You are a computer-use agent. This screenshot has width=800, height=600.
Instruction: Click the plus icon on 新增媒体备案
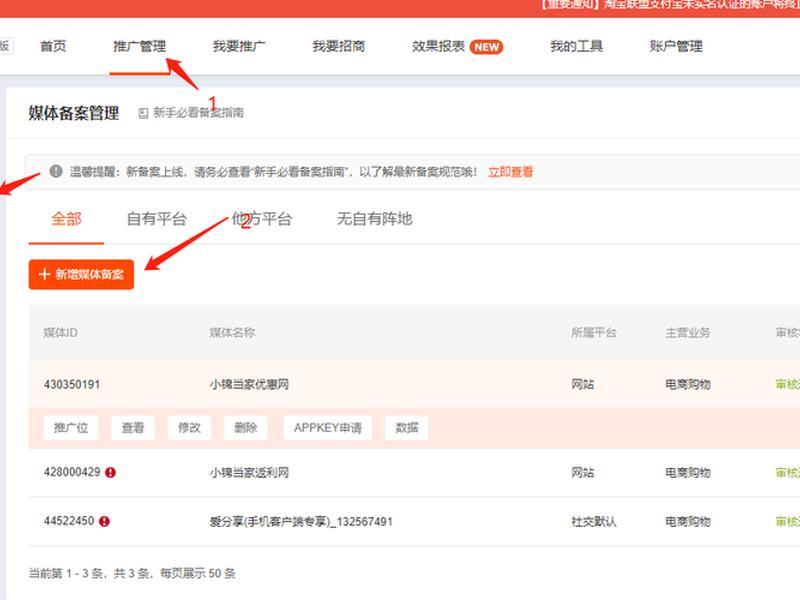[44, 274]
